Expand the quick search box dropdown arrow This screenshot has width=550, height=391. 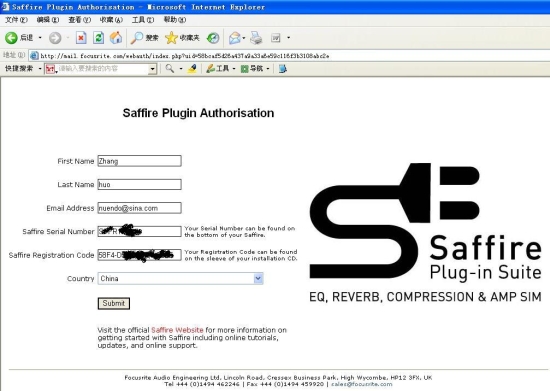point(152,69)
